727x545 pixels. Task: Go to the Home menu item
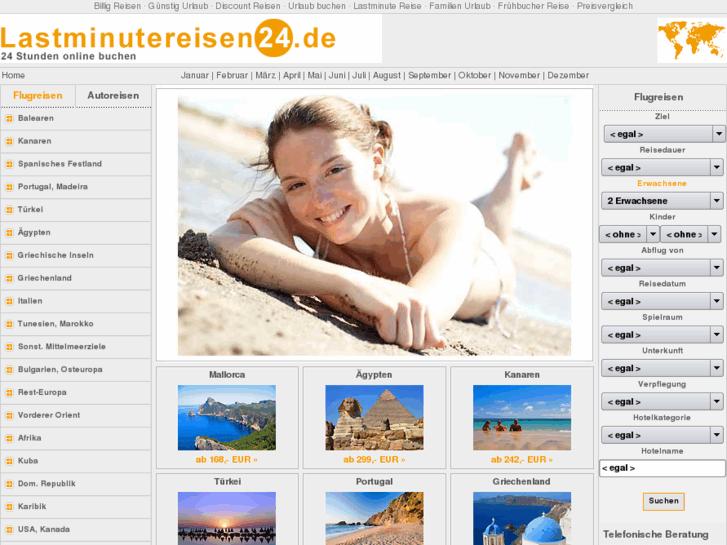pos(13,75)
